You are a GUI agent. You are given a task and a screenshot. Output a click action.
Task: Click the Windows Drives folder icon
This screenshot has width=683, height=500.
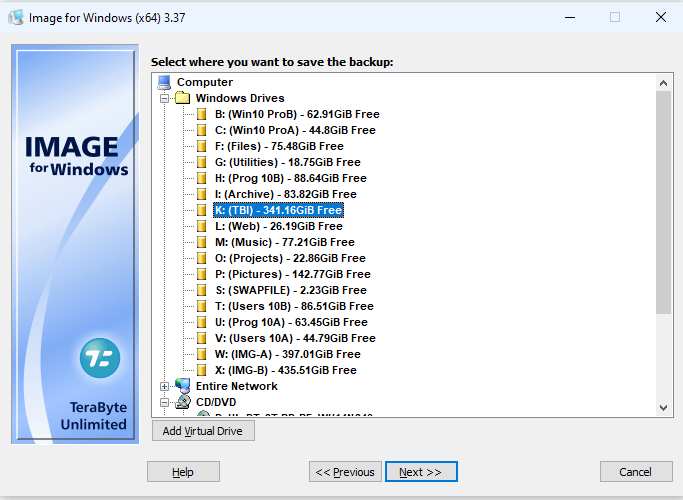[183, 98]
